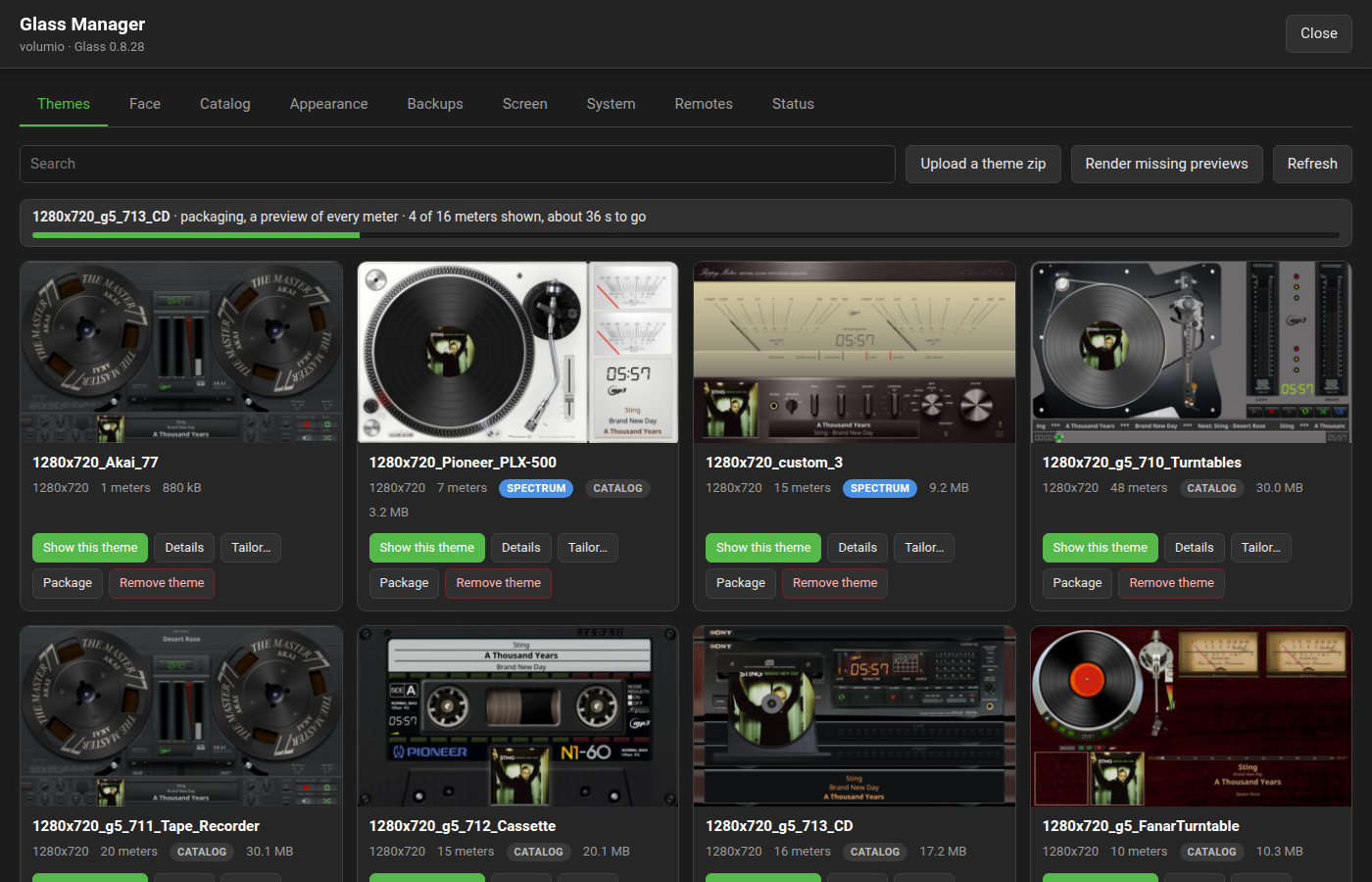Open the g5_712_Cassette preview thumbnail
Image resolution: width=1372 pixels, height=882 pixels.
[x=517, y=716]
